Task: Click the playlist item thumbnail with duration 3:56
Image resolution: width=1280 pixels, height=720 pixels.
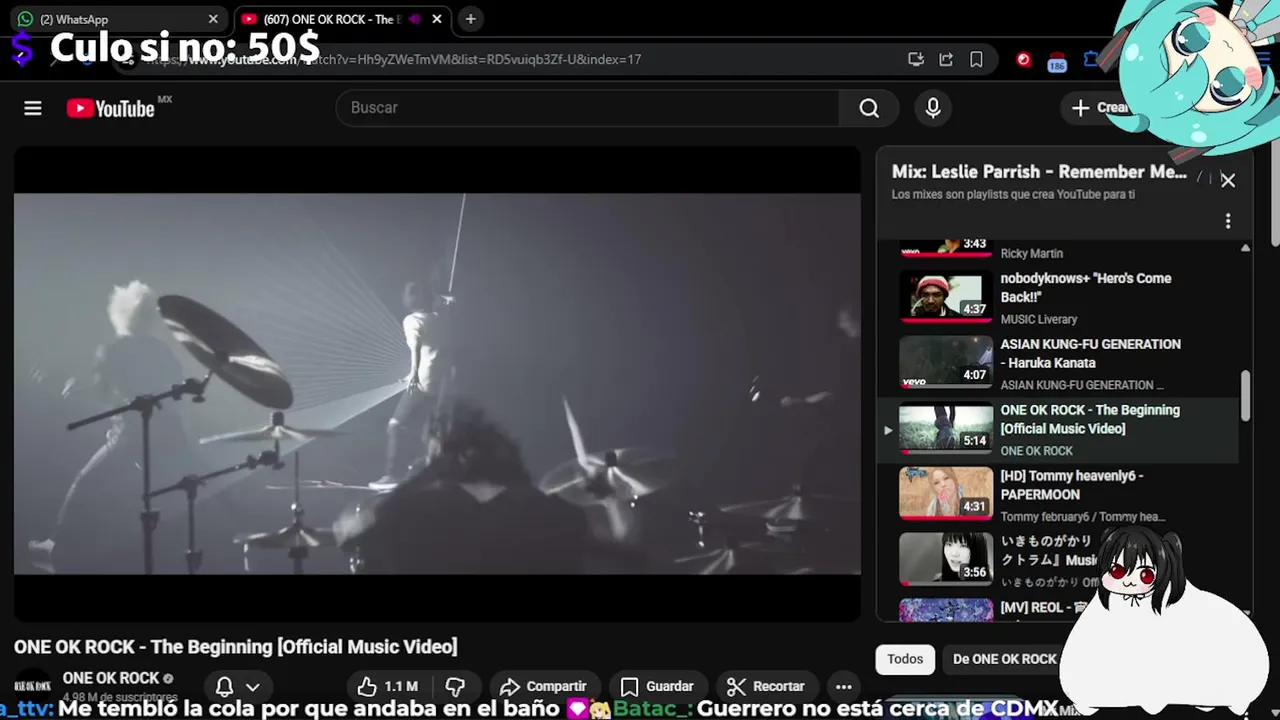Action: click(945, 558)
